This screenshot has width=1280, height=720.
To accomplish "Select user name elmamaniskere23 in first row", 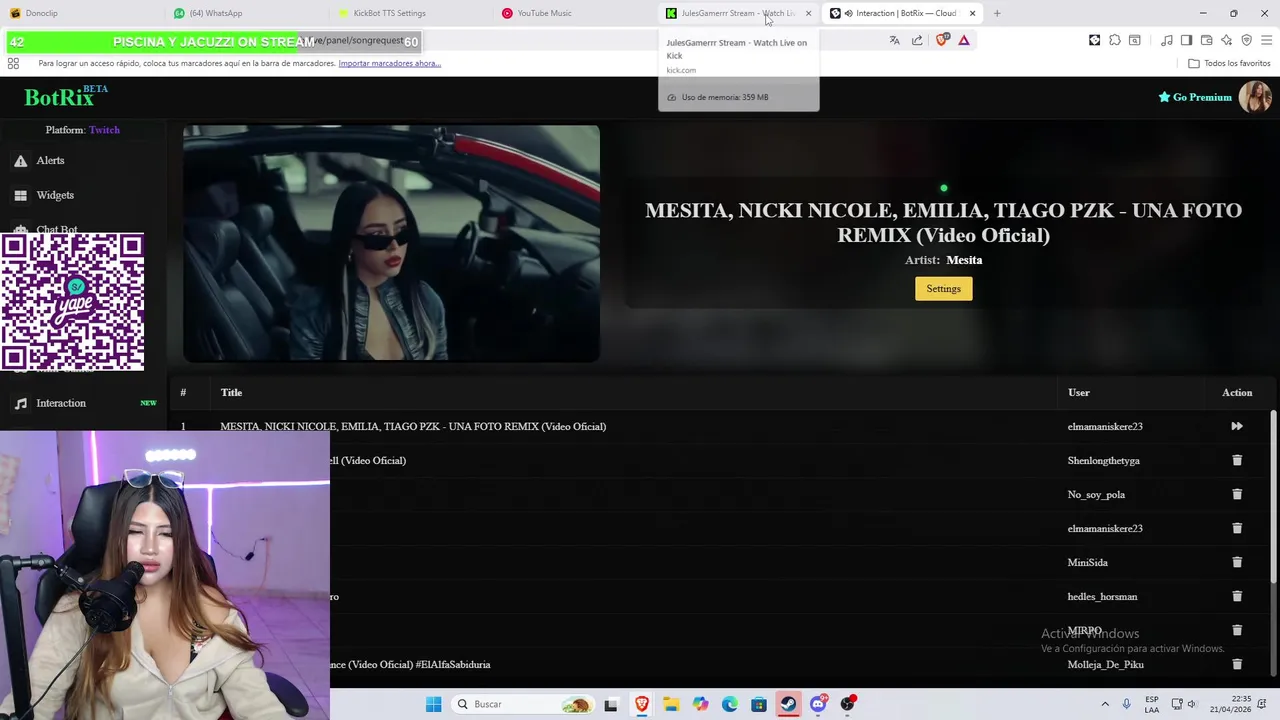I will click(1105, 426).
